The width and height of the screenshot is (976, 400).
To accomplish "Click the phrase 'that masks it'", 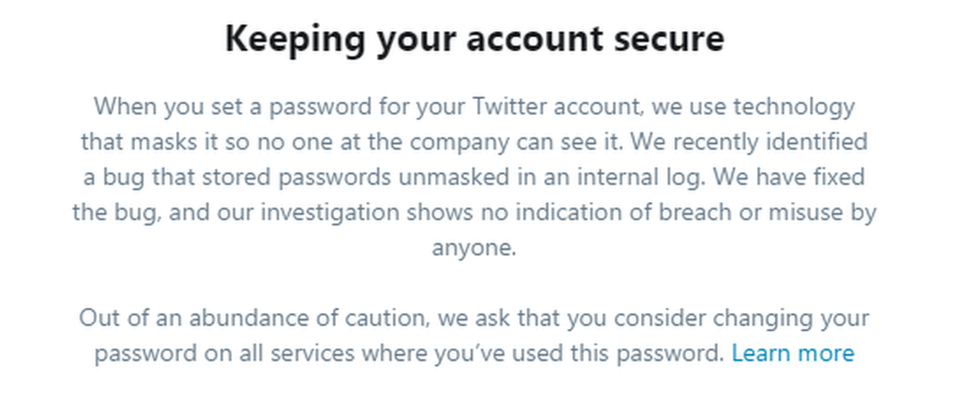I will tap(149, 142).
